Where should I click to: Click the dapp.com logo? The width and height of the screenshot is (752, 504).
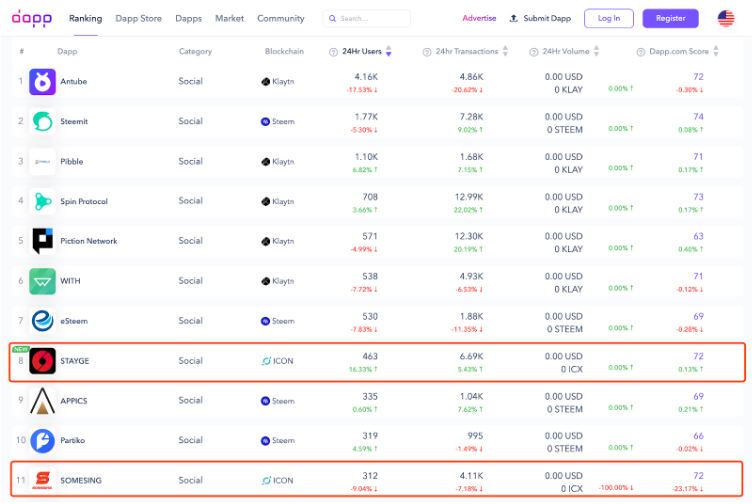coord(32,18)
